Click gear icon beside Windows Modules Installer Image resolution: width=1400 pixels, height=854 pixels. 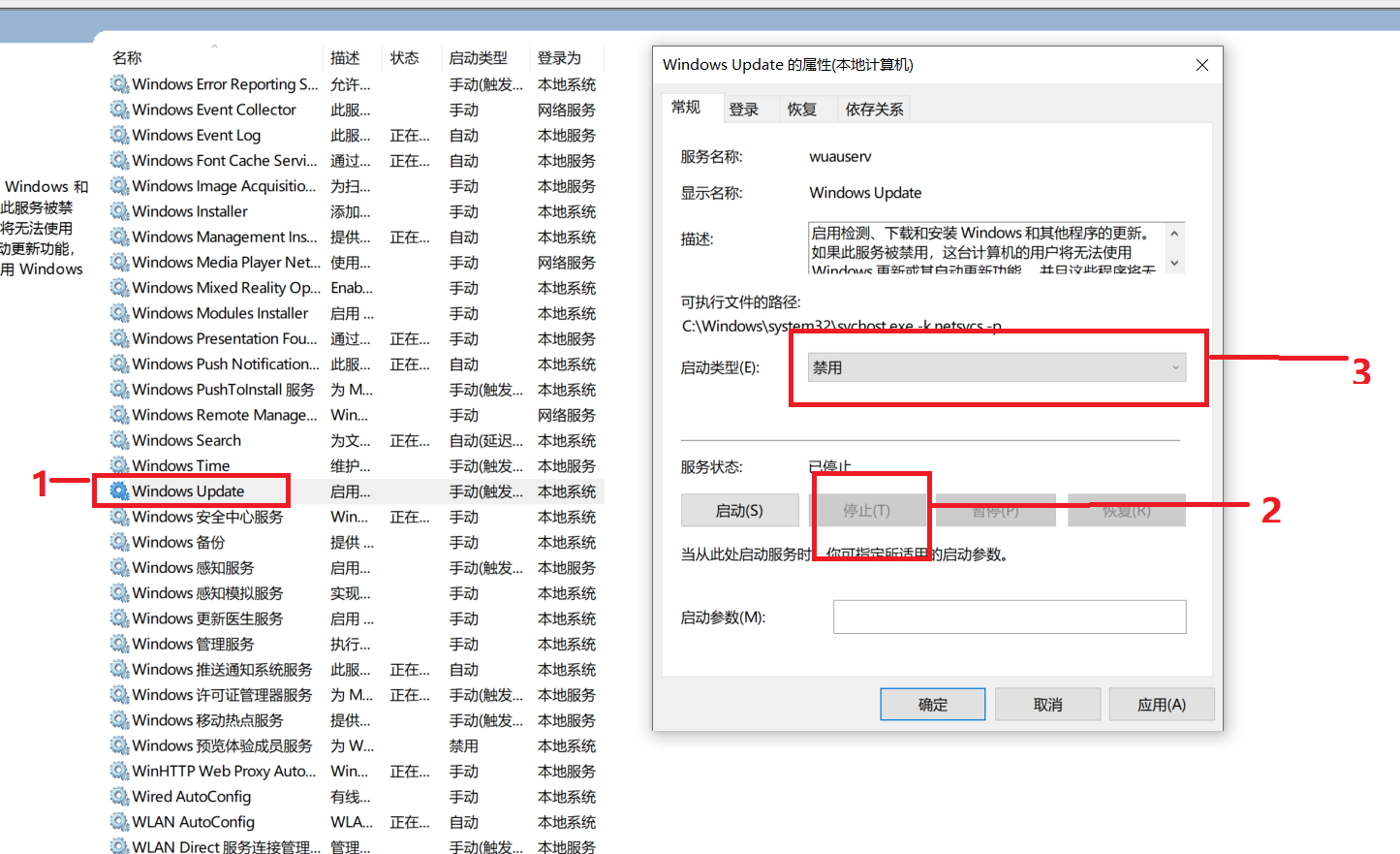[119, 313]
